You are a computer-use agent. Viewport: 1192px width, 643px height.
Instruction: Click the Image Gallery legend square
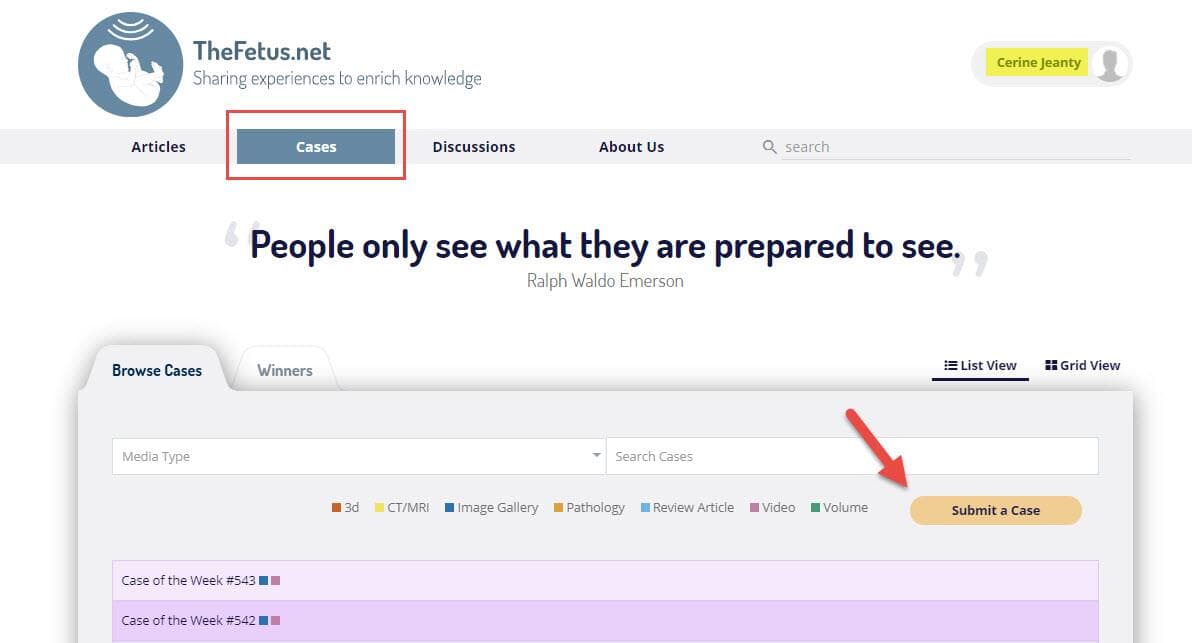(450, 508)
